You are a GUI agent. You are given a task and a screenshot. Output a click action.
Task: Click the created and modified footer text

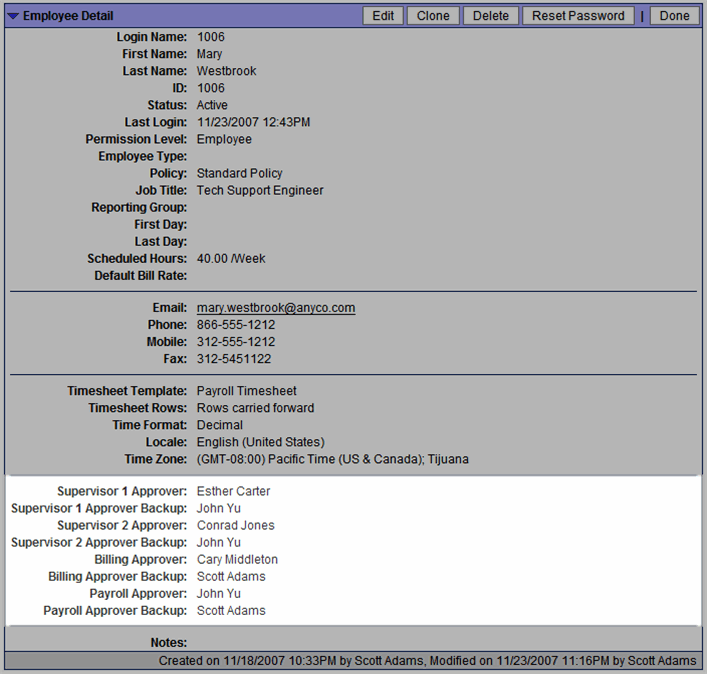point(427,661)
